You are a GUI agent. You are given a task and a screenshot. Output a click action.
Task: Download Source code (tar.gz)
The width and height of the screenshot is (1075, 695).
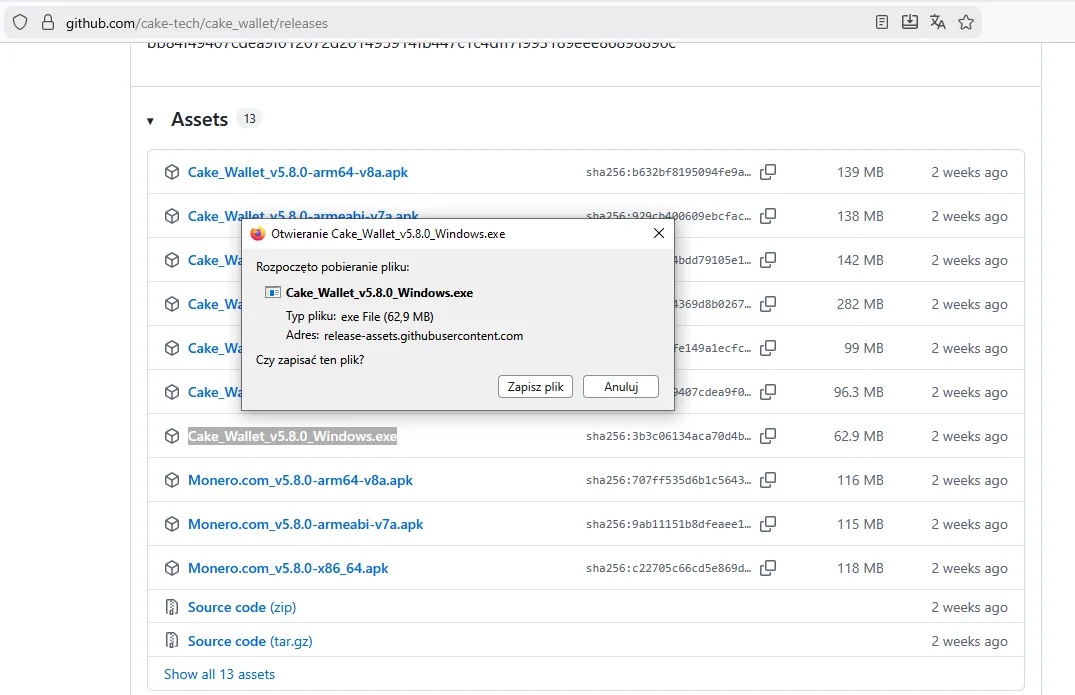[x=250, y=641]
